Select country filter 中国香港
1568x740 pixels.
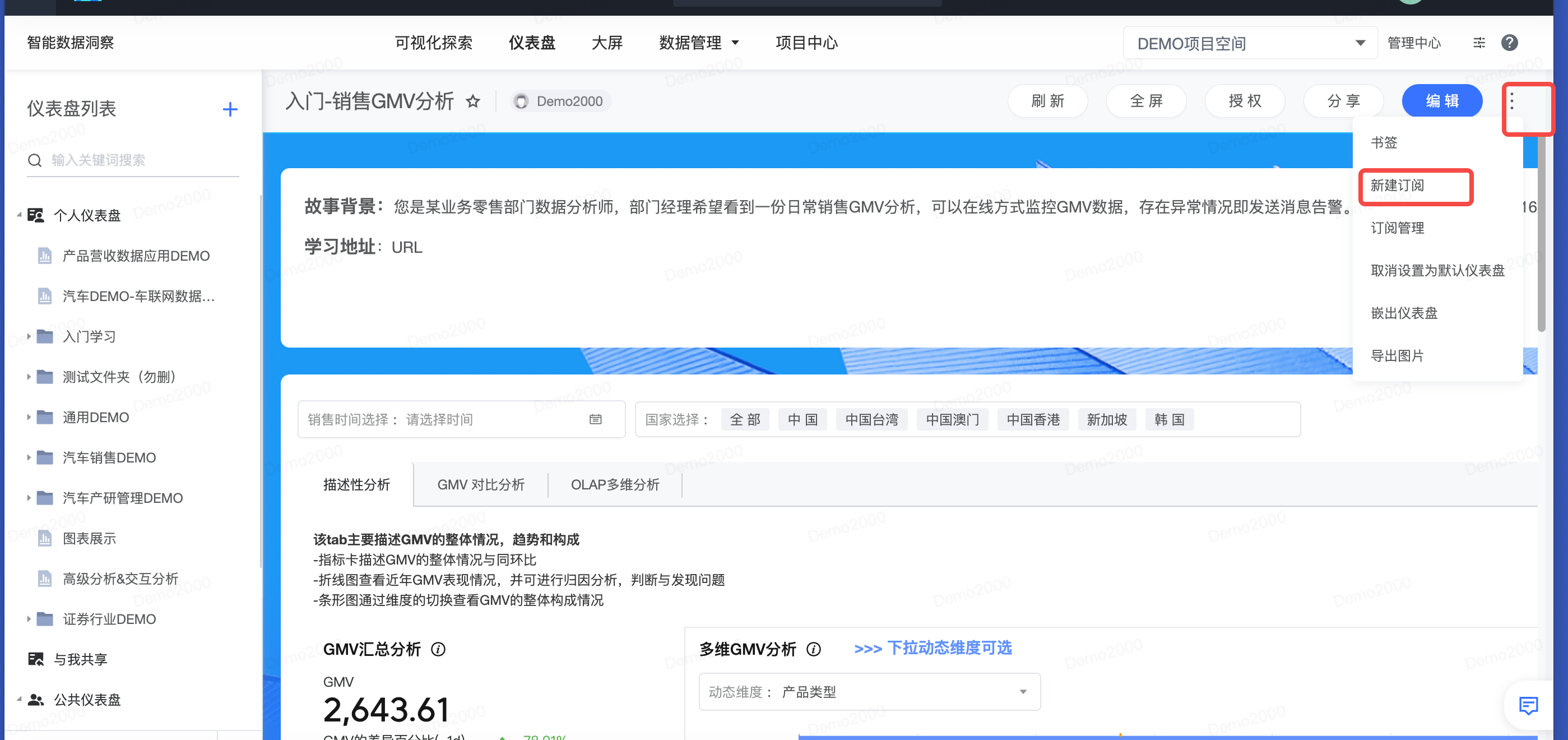coord(1033,419)
